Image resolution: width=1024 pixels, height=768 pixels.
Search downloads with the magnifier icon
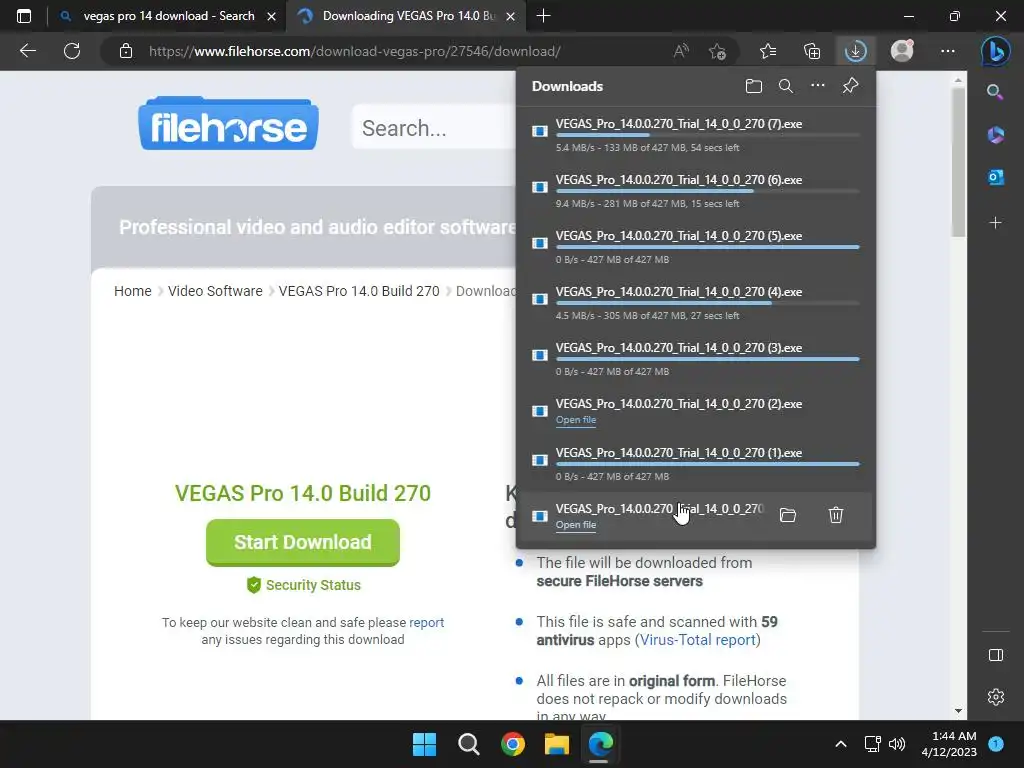point(786,86)
